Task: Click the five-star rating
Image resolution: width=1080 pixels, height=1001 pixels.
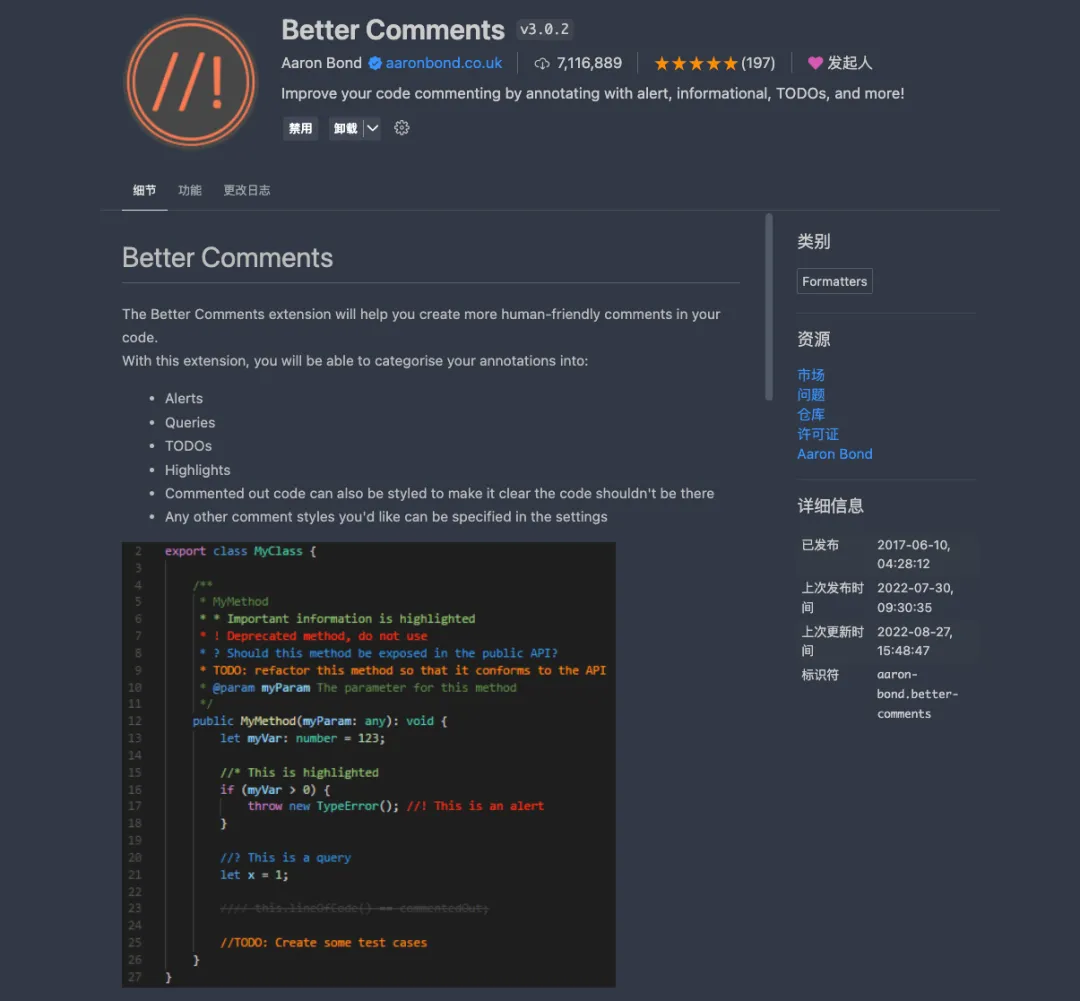Action: coord(695,63)
